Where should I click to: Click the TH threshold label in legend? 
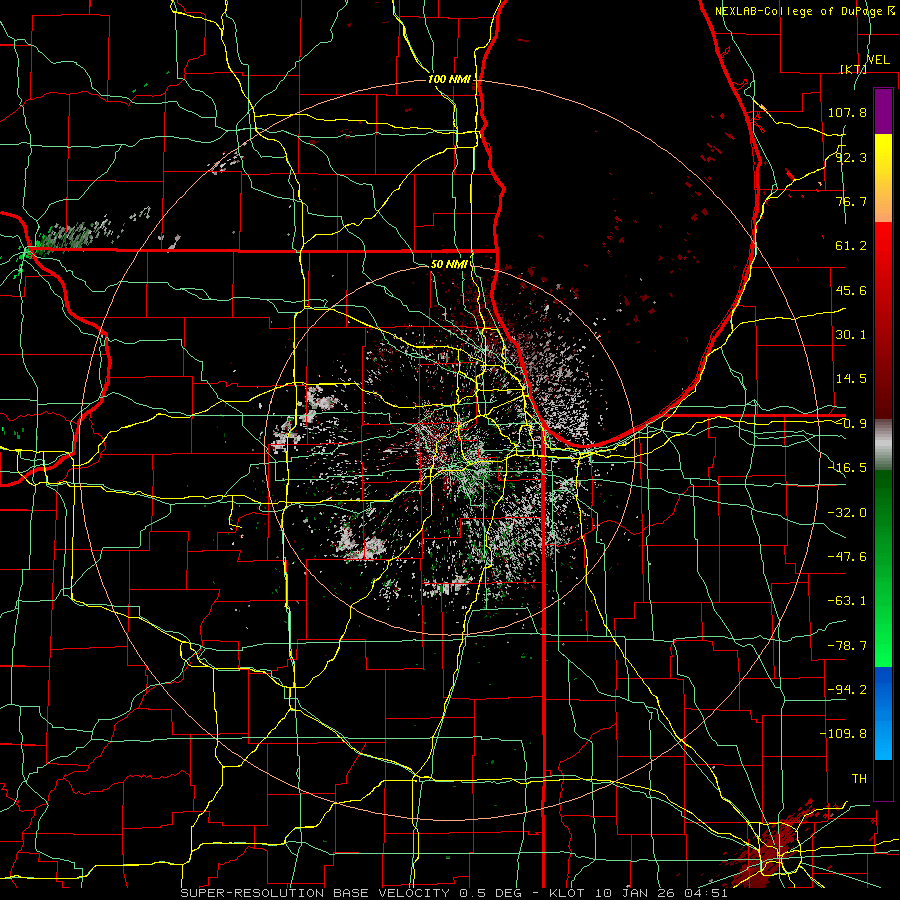tap(859, 779)
